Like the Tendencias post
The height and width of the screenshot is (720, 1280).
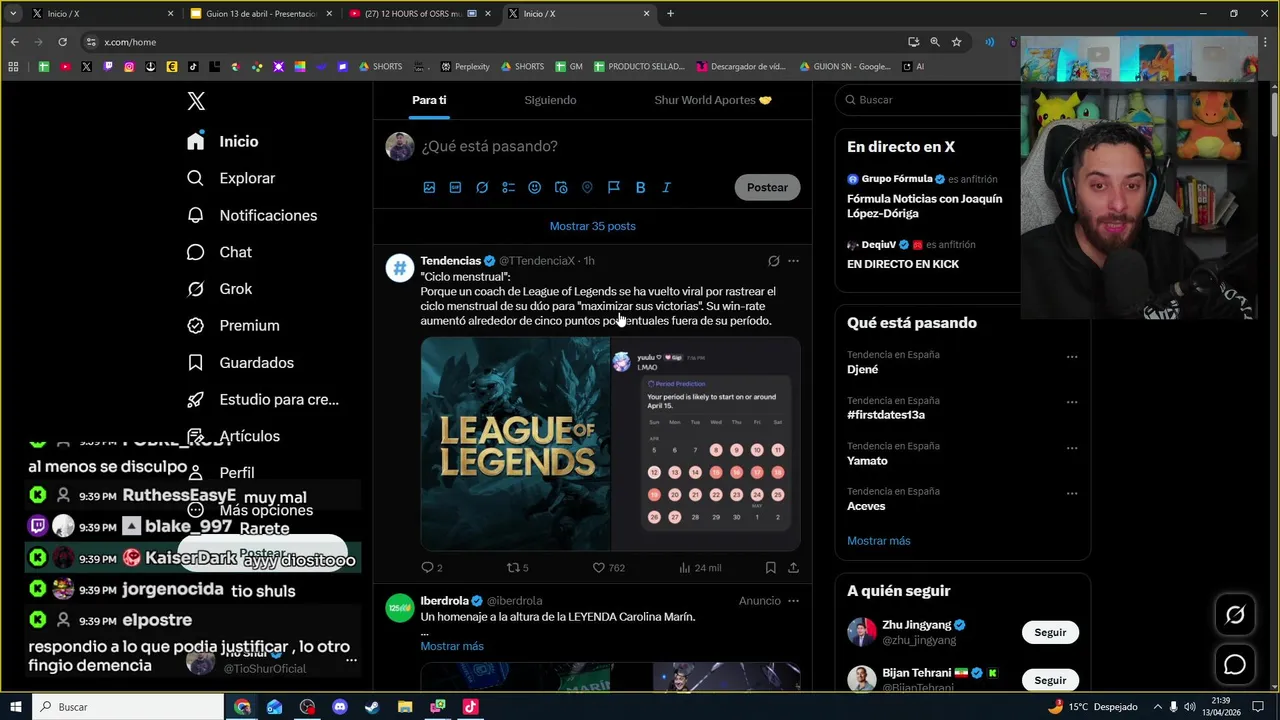[608, 567]
